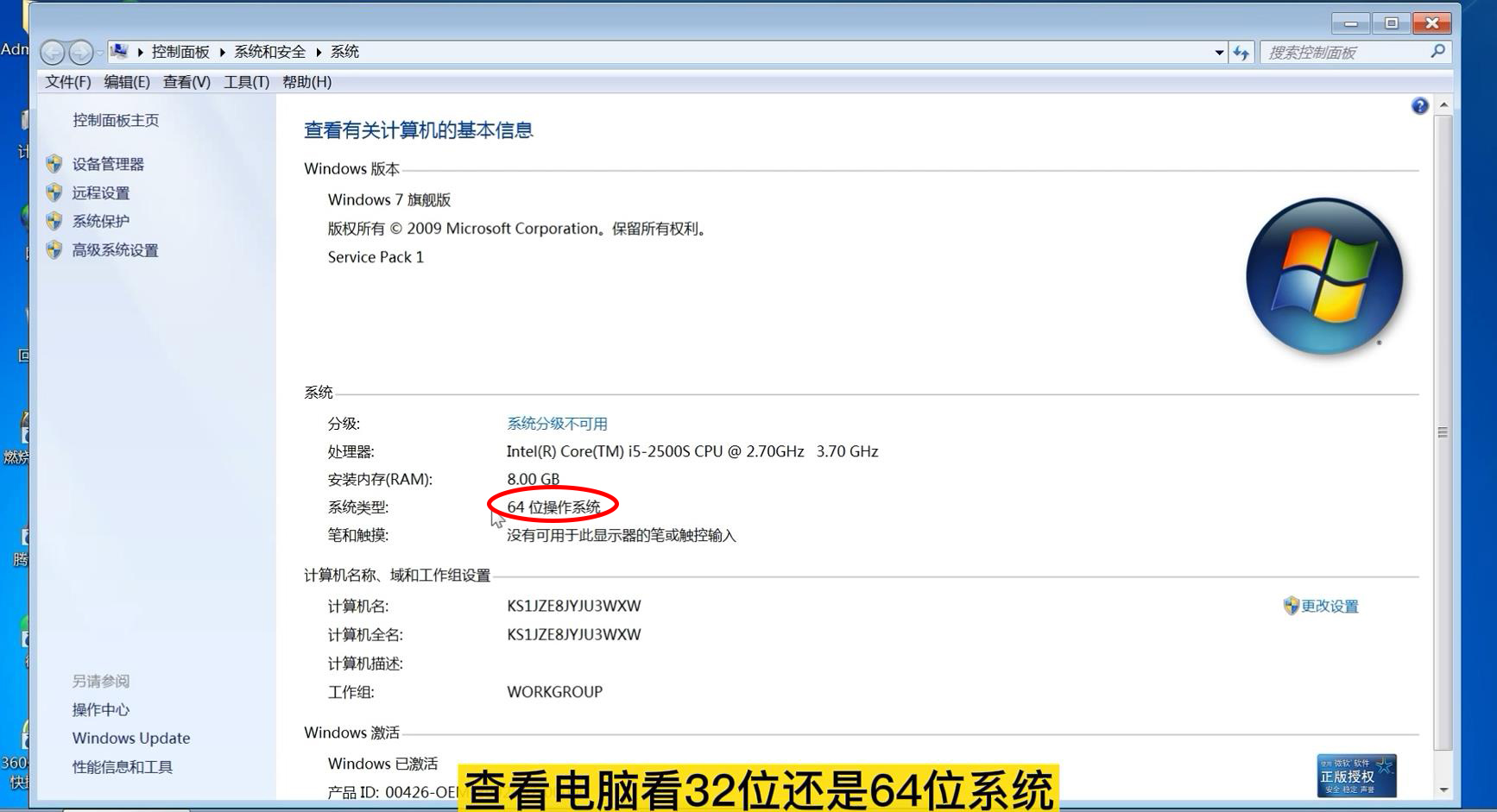This screenshot has height=812, width=1497.
Task: Click shield icon beside 远程设置
Action: point(54,192)
